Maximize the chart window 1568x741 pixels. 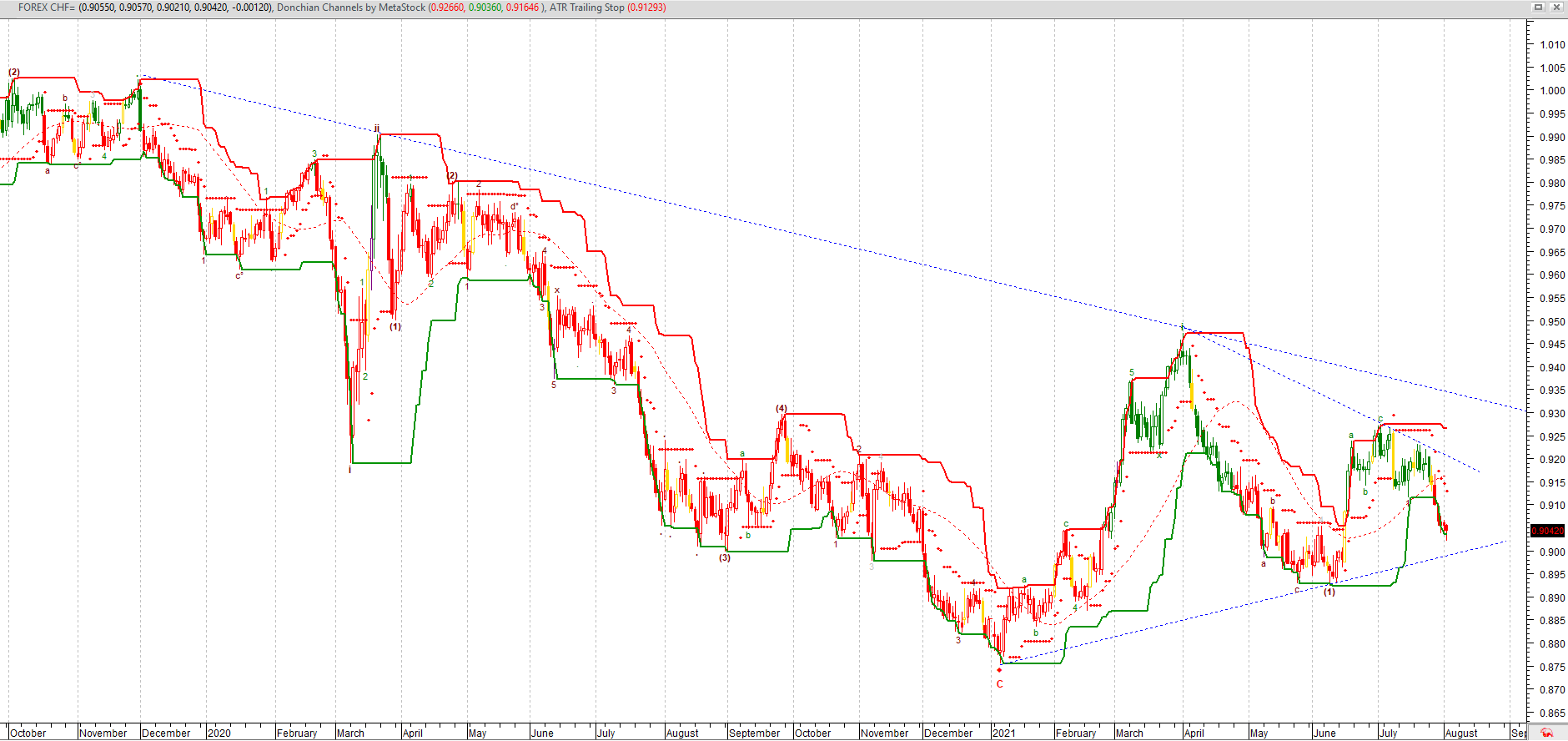tap(1539, 7)
